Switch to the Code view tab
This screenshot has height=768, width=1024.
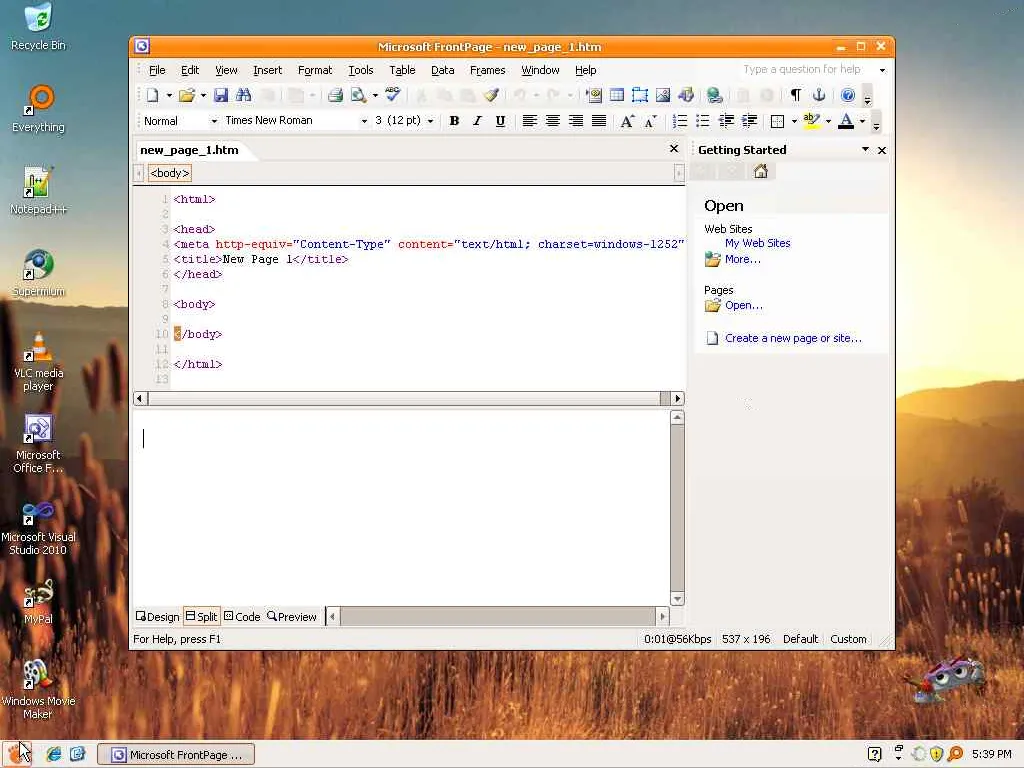(242, 616)
